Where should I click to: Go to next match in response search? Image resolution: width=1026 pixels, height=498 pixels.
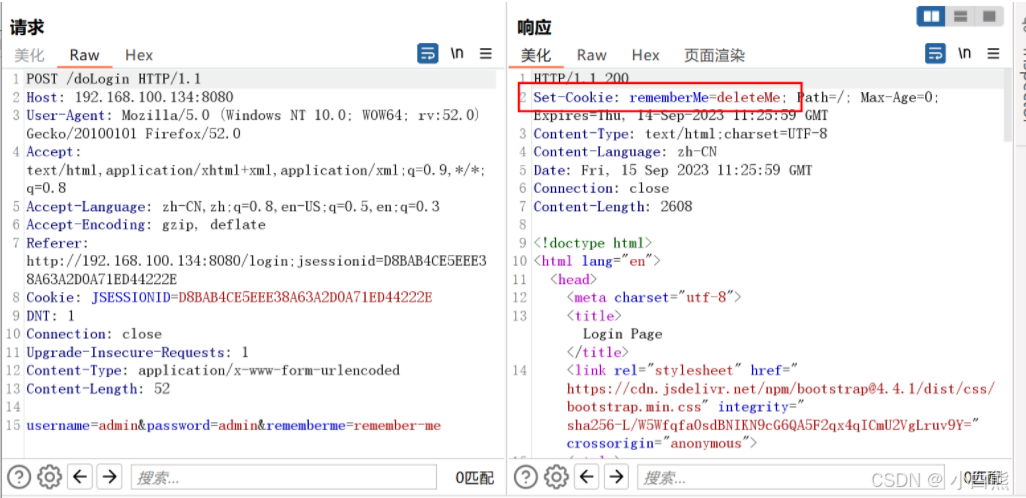[x=616, y=477]
